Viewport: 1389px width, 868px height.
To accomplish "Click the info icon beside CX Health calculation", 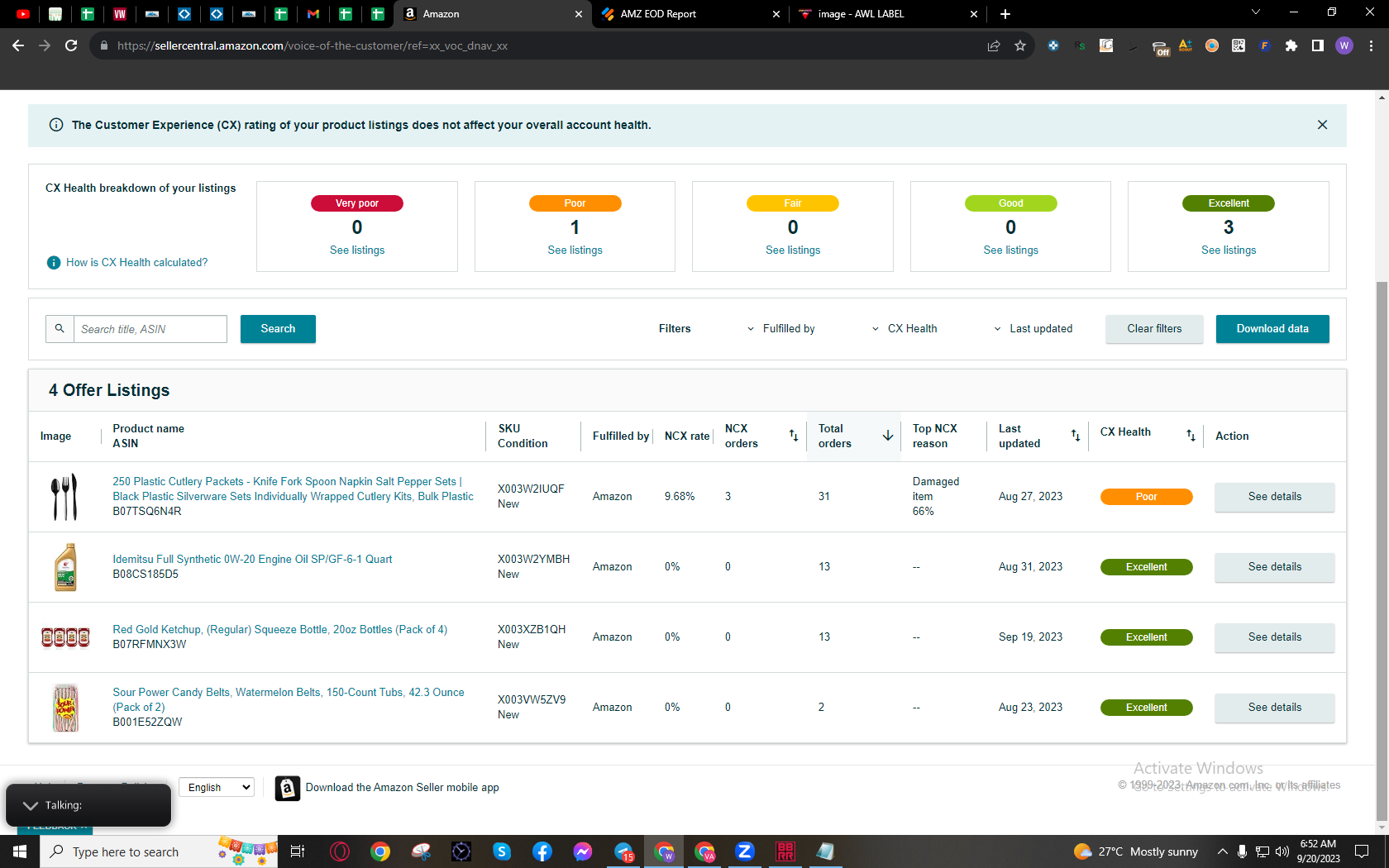I will click(x=54, y=263).
